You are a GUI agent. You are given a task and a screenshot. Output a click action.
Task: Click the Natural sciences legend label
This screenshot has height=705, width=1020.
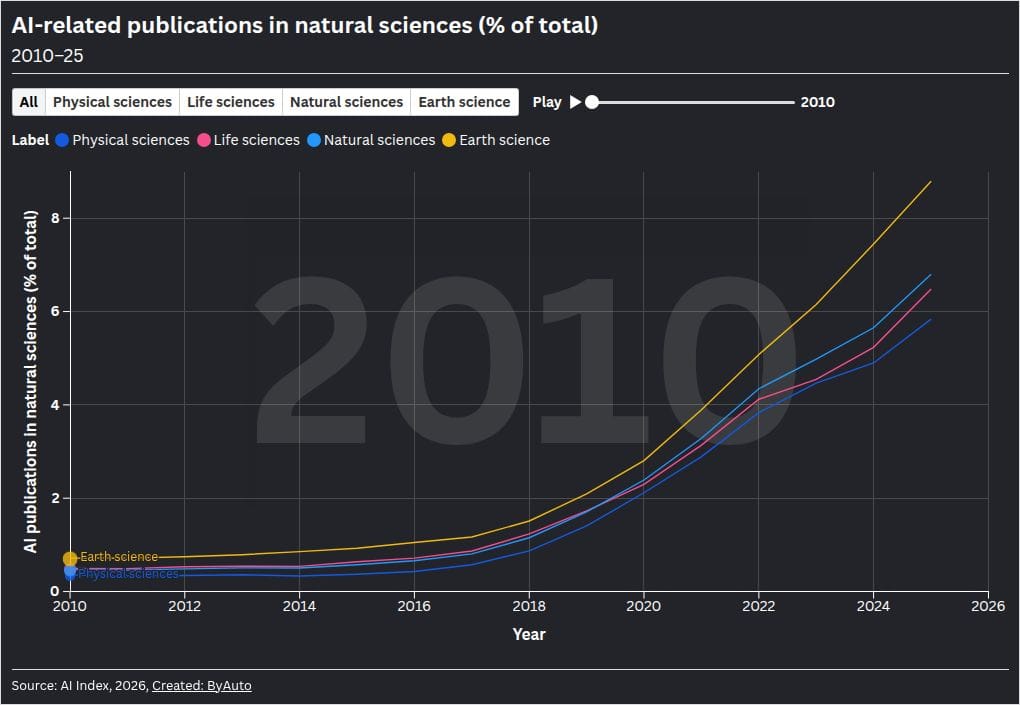(379, 140)
